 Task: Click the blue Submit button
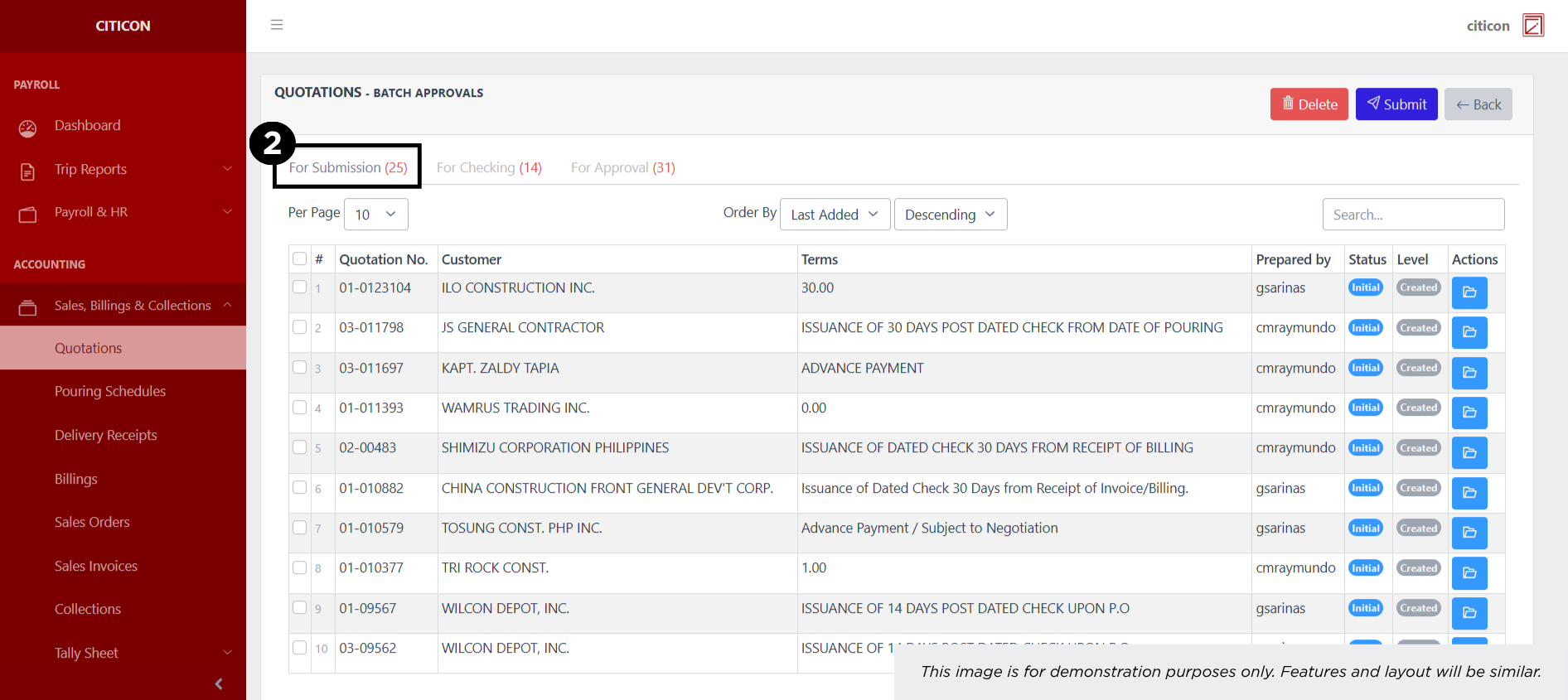(1396, 104)
